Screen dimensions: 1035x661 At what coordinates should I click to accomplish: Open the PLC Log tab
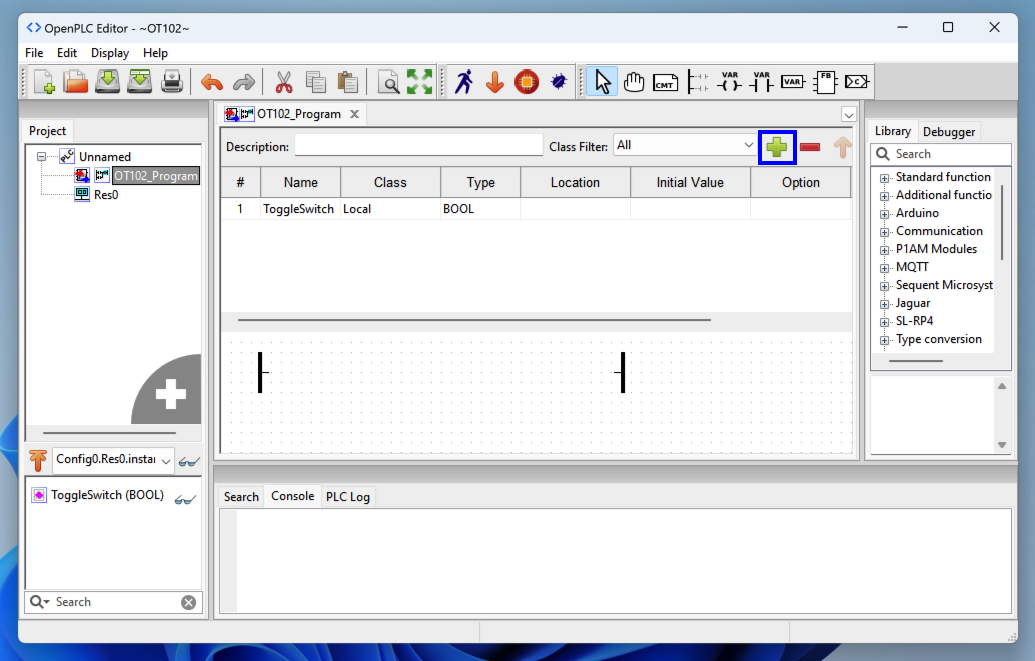(x=348, y=497)
